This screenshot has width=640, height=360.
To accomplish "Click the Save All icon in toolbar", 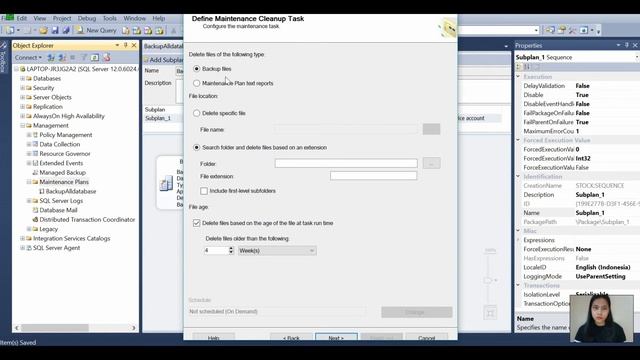I will 66,30.
